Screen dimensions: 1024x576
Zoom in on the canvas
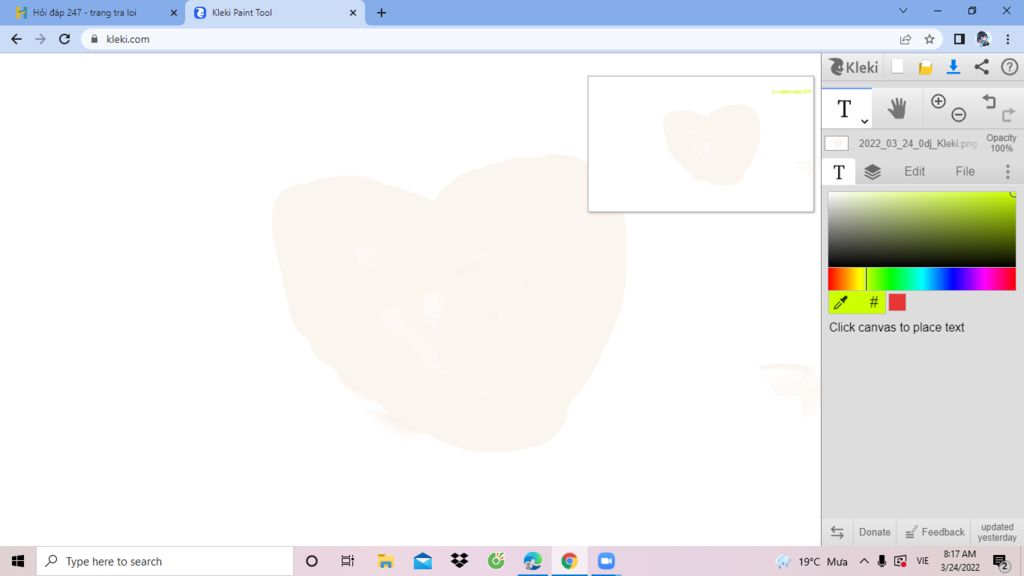pyautogui.click(x=938, y=101)
